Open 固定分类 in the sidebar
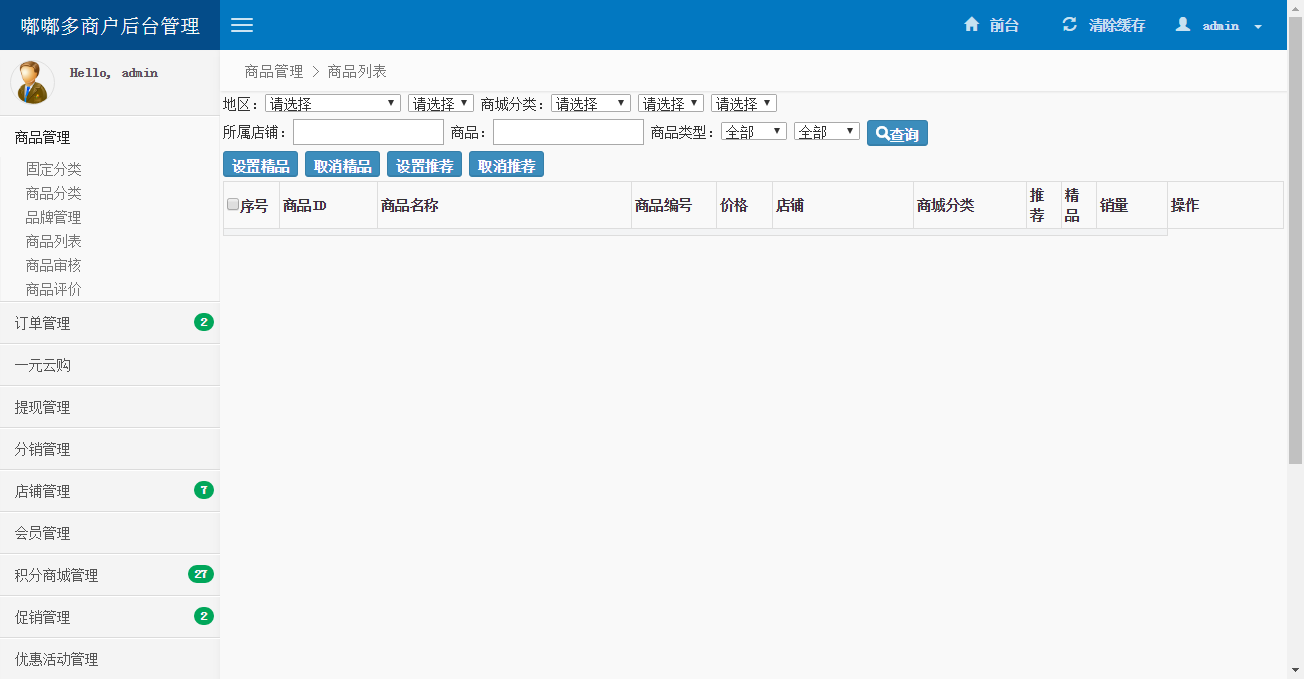This screenshot has height=679, width=1304. coord(54,169)
